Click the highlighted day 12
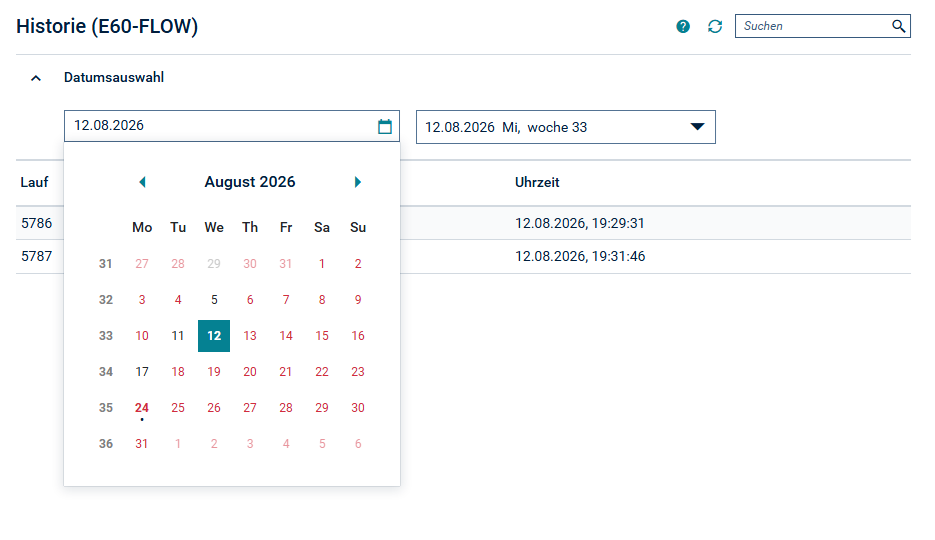 (214, 336)
